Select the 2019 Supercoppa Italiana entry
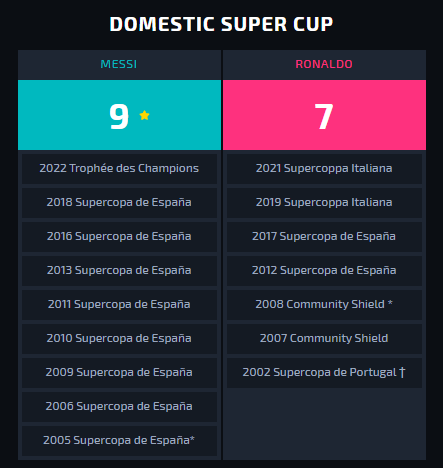Screen dimensions: 443x468 pyautogui.click(x=324, y=203)
